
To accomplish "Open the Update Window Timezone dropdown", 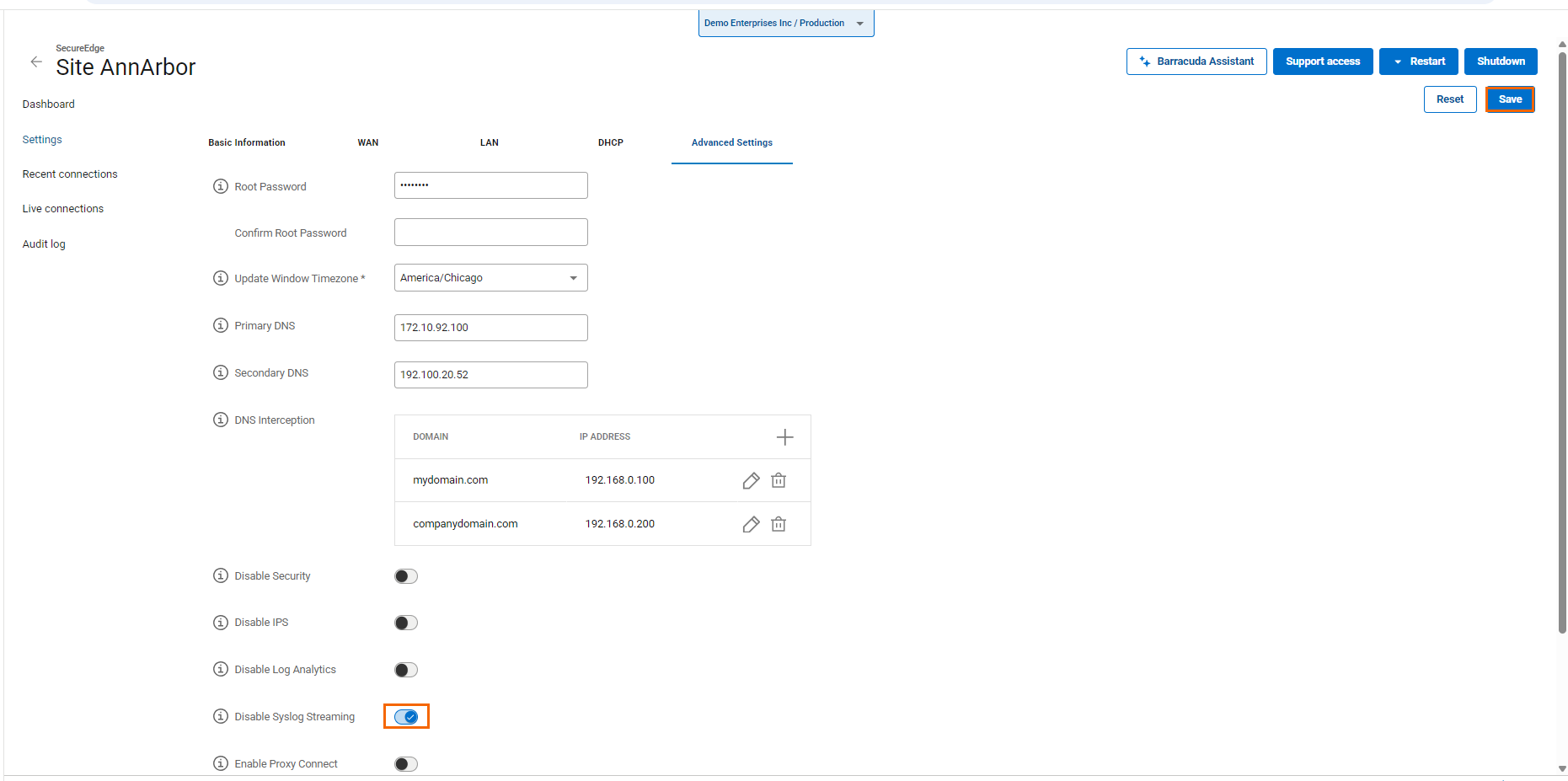I will coord(490,278).
